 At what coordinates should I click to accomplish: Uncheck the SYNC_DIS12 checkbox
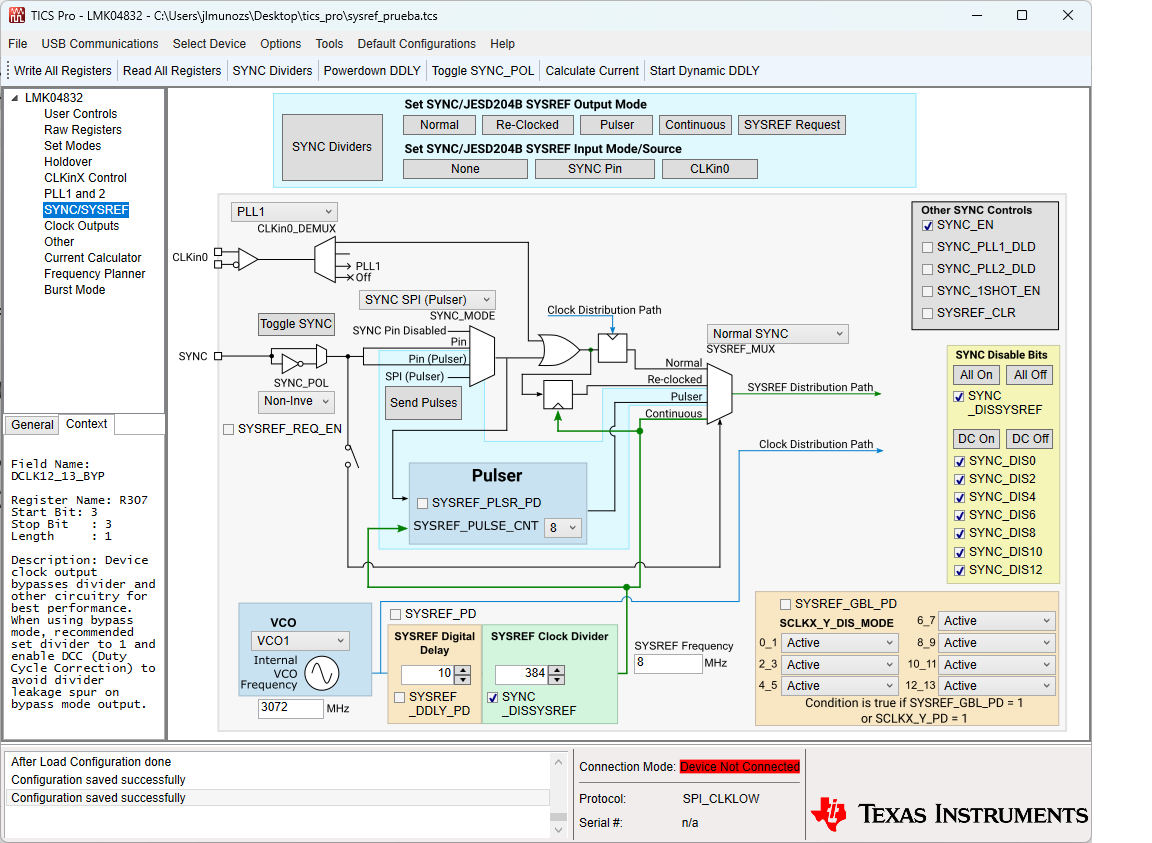click(960, 570)
